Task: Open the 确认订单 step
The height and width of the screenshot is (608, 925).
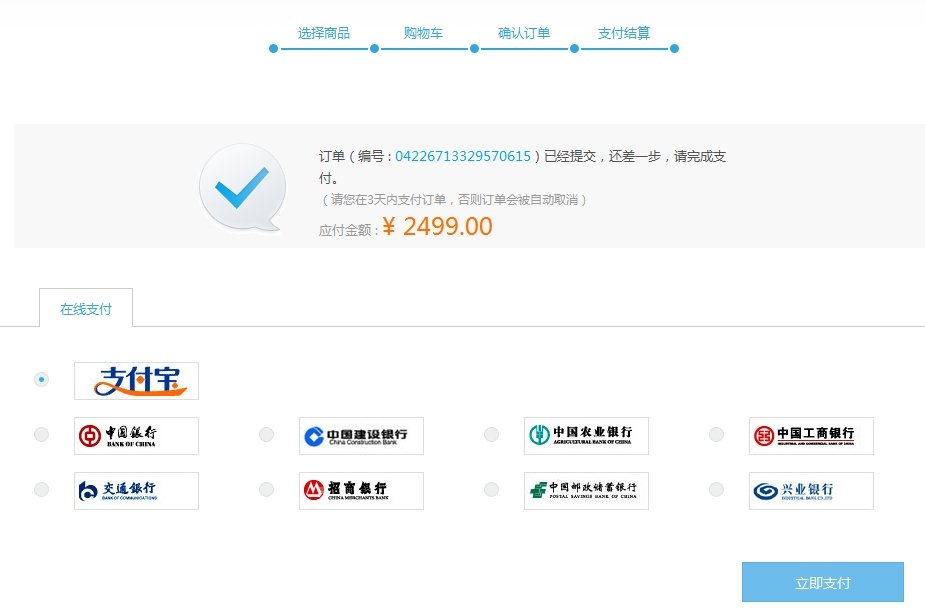Action: coord(522,32)
